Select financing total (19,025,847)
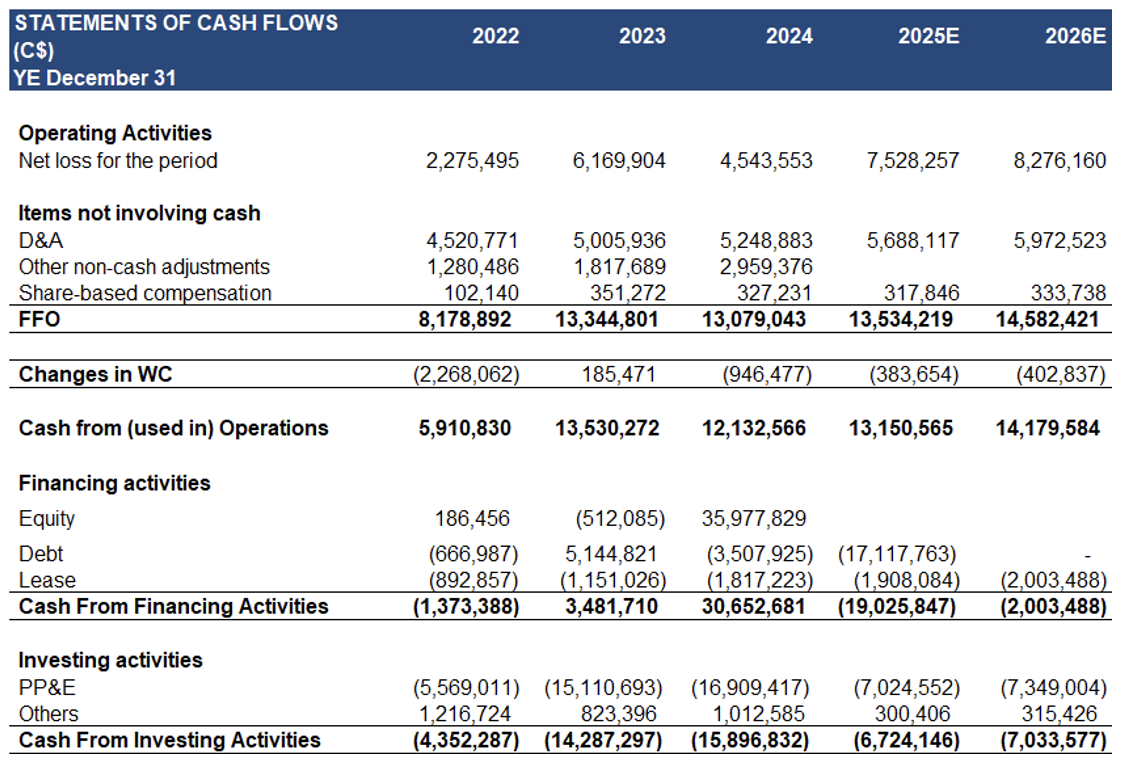Viewport: 1122px width, 778px height. click(897, 606)
